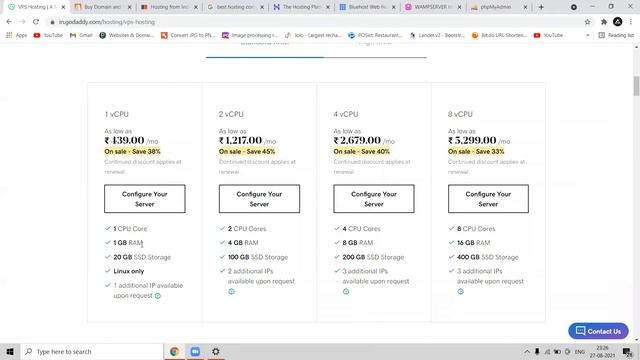640x360 pixels.
Task: Bookmark this page with the star icon
Action: (587, 22)
